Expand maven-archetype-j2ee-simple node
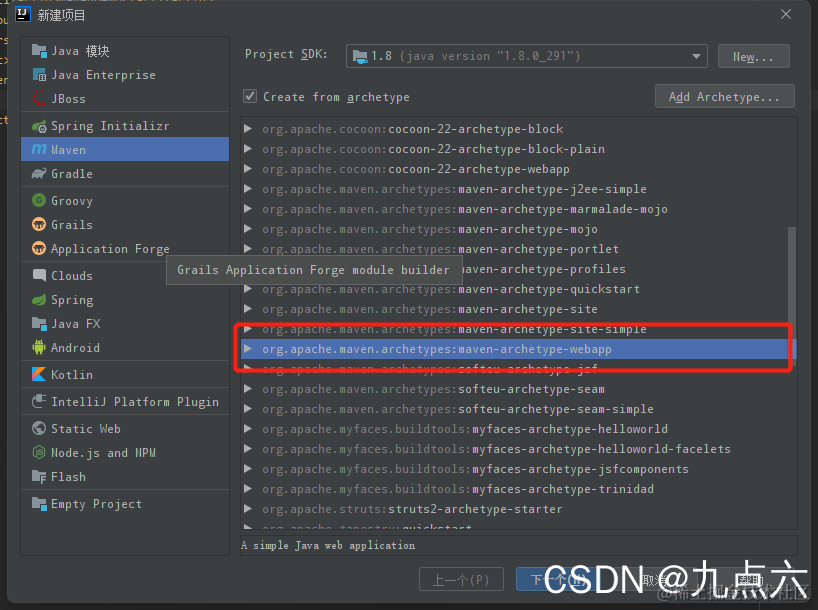818x610 pixels. click(248, 189)
